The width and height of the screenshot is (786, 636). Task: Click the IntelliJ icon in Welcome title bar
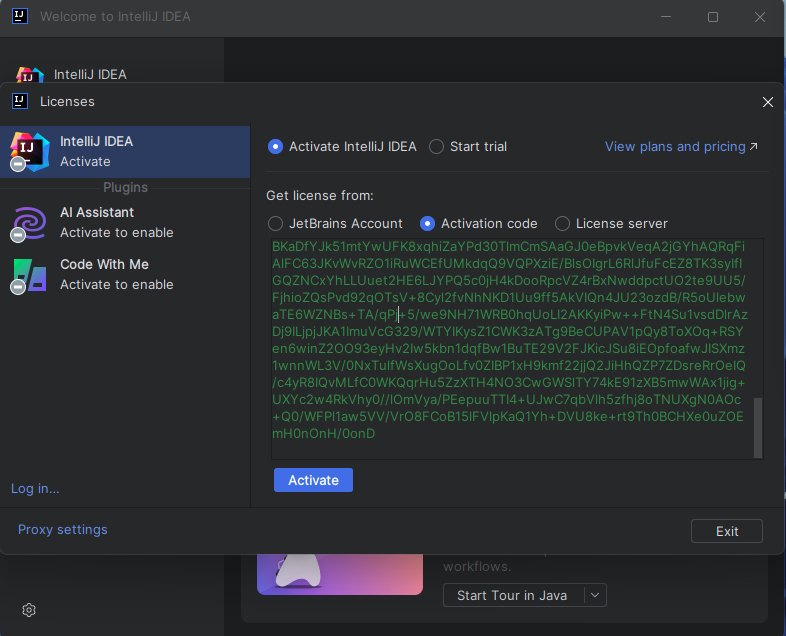(x=19, y=17)
